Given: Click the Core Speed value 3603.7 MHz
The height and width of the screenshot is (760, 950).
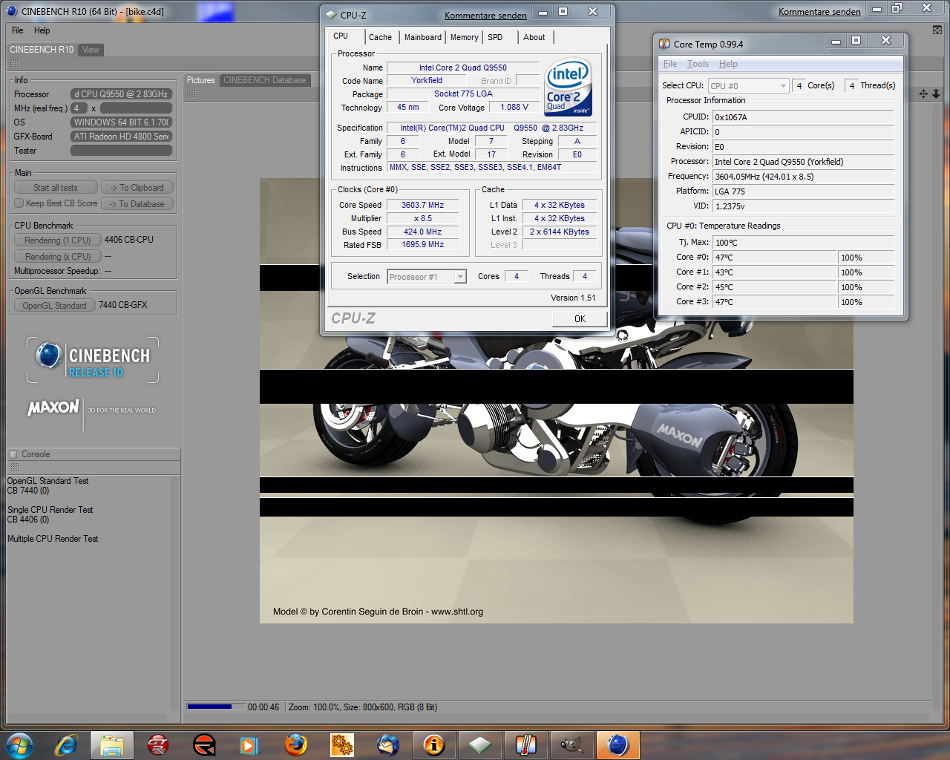Looking at the screenshot, I should 422,205.
